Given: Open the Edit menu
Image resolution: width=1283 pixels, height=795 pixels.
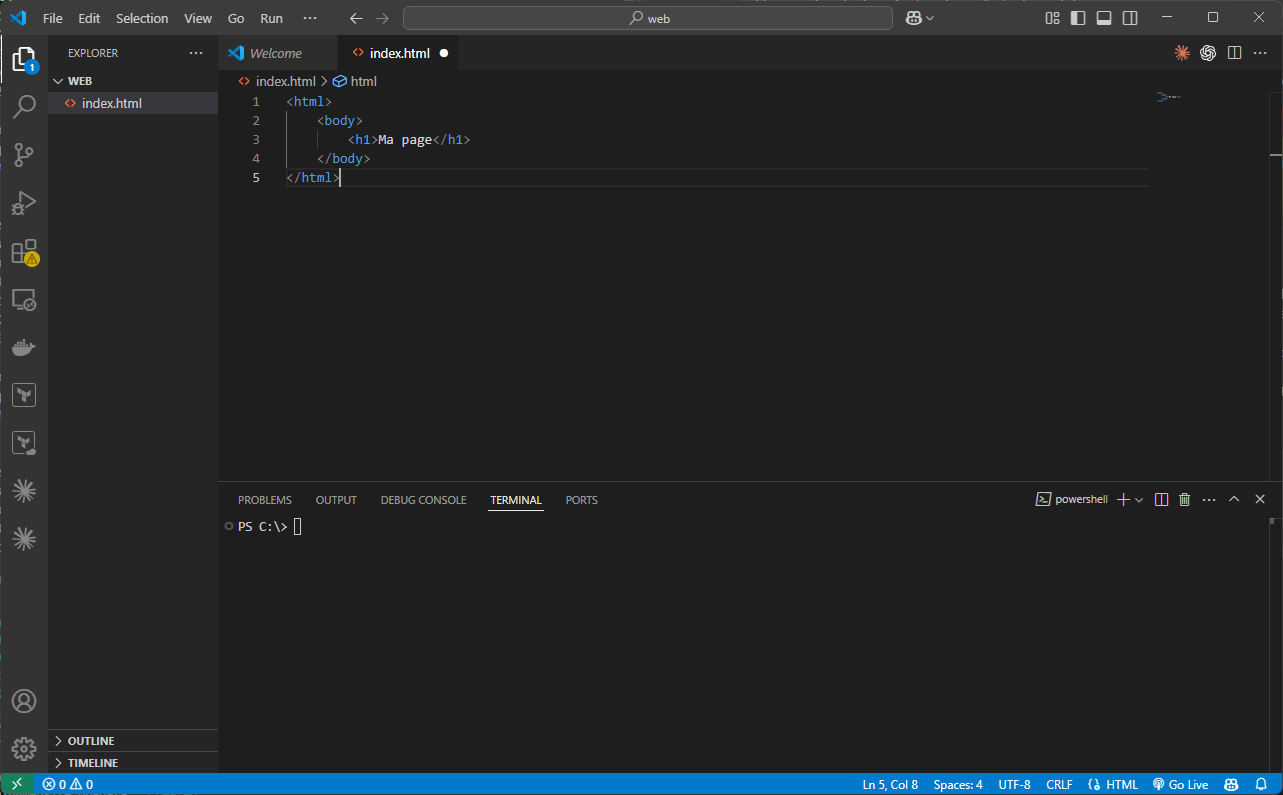Looking at the screenshot, I should click(x=89, y=18).
